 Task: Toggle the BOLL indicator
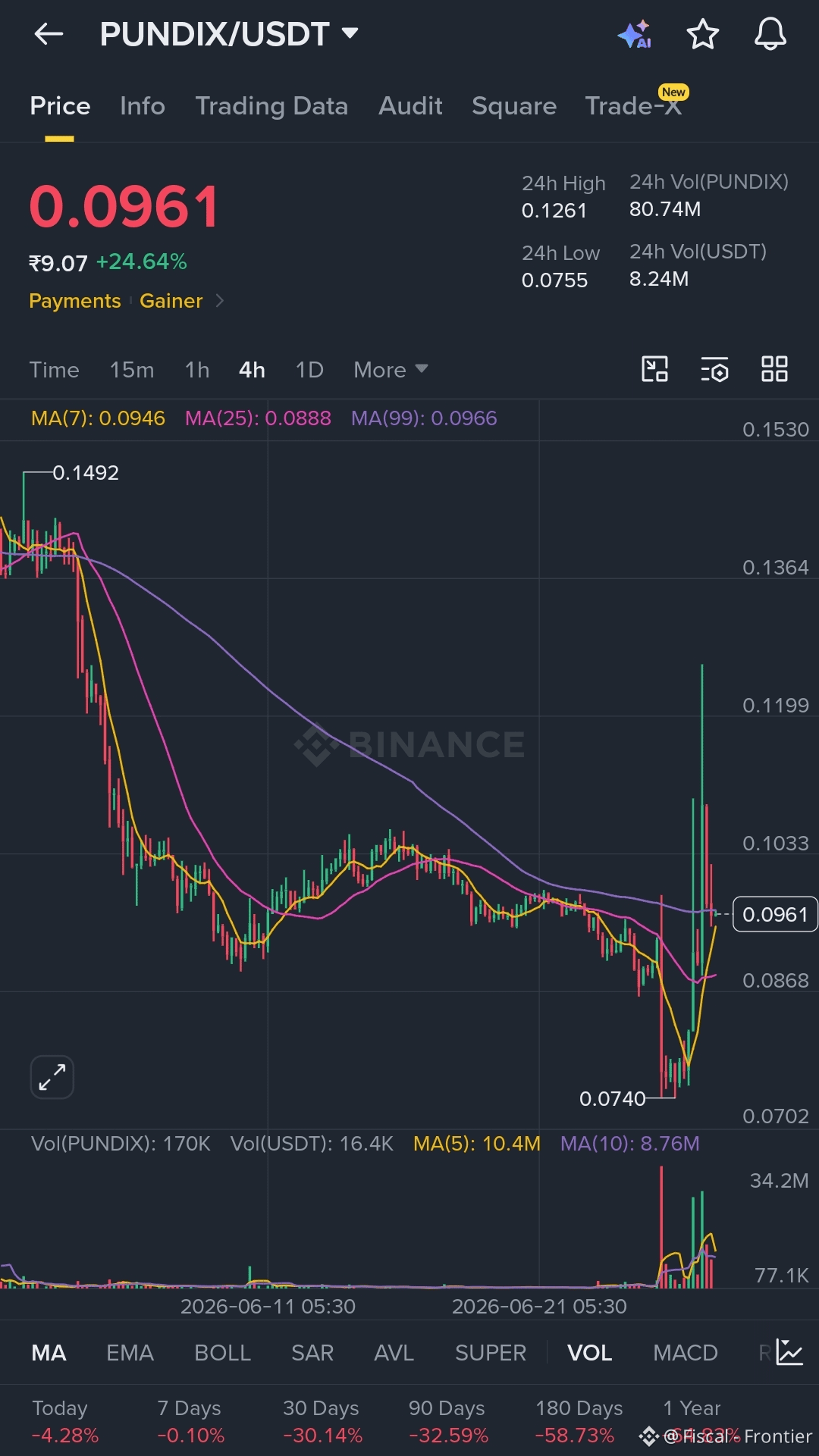coord(222,1353)
